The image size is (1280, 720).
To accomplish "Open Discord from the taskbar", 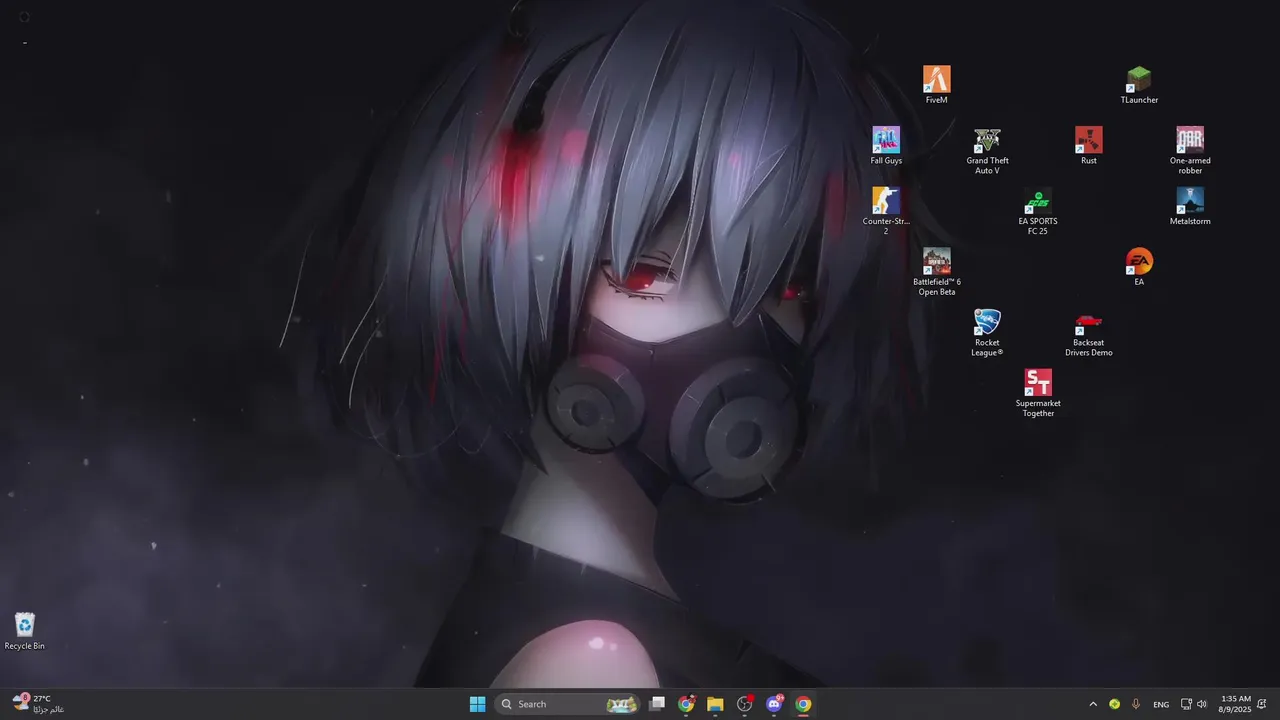I will (774, 704).
